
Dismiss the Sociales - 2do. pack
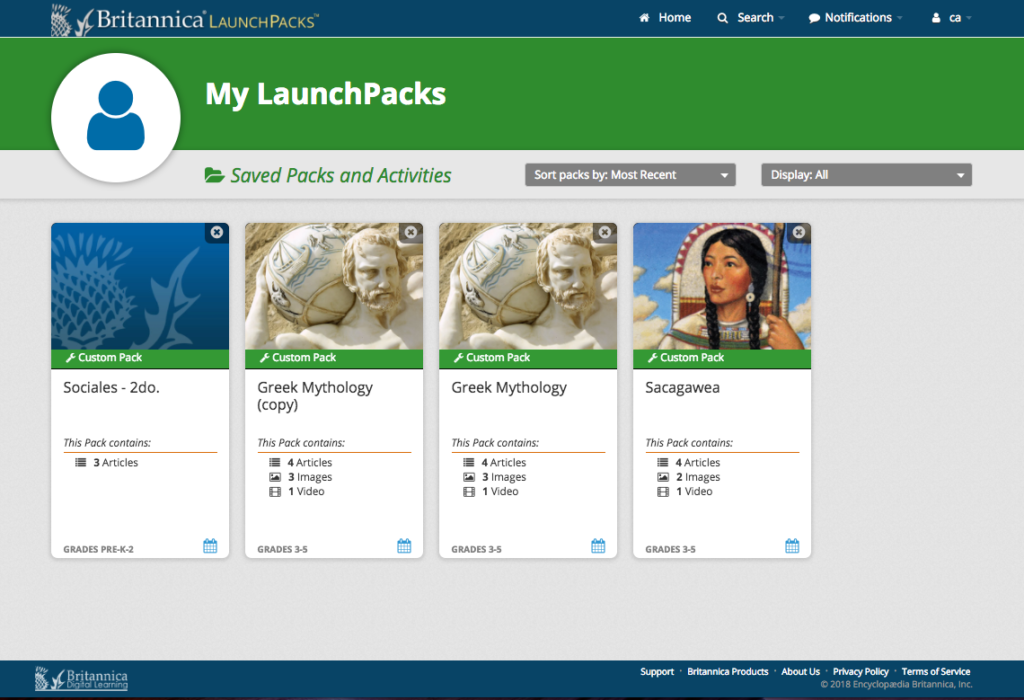click(x=216, y=231)
